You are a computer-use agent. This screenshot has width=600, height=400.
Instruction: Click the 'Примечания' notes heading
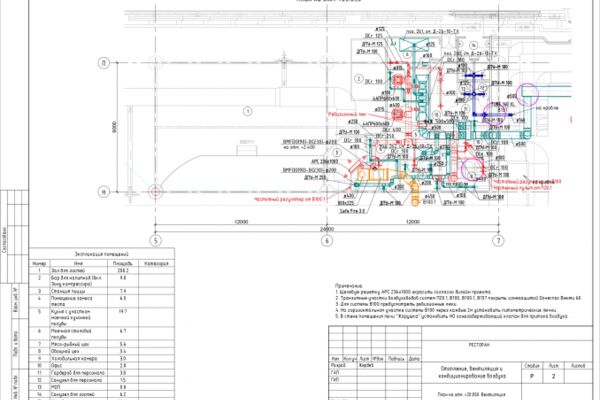pyautogui.click(x=349, y=286)
